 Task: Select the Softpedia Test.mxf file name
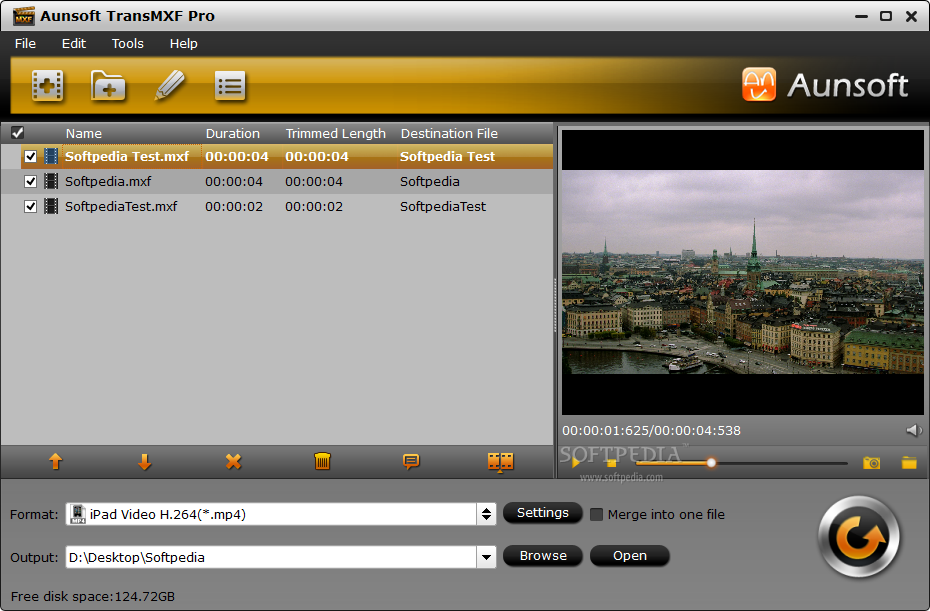pyautogui.click(x=127, y=157)
